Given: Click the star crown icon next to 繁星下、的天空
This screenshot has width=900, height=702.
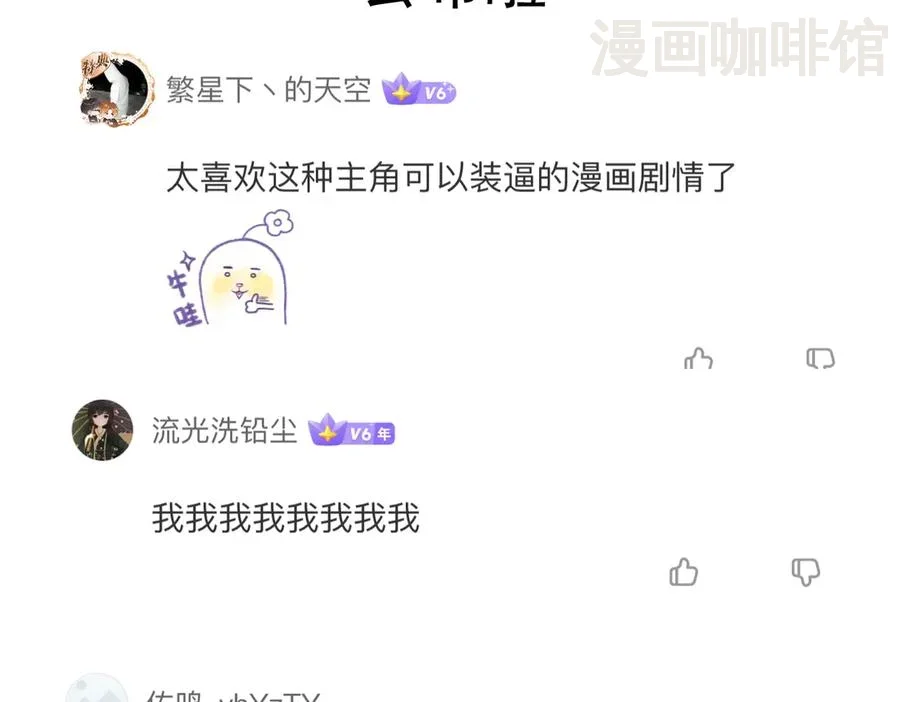Looking at the screenshot, I should click(401, 89).
